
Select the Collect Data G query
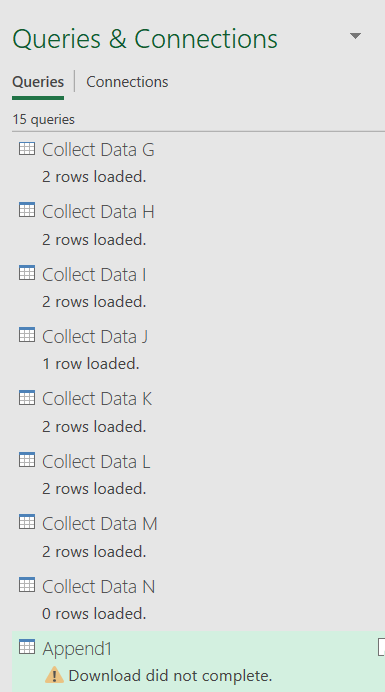(x=199, y=162)
